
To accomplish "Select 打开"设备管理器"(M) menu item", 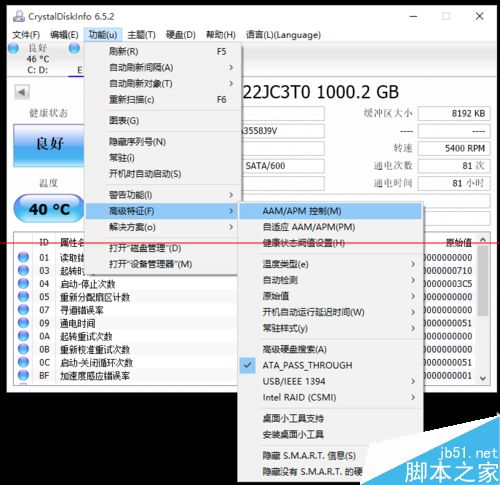I will (163, 264).
